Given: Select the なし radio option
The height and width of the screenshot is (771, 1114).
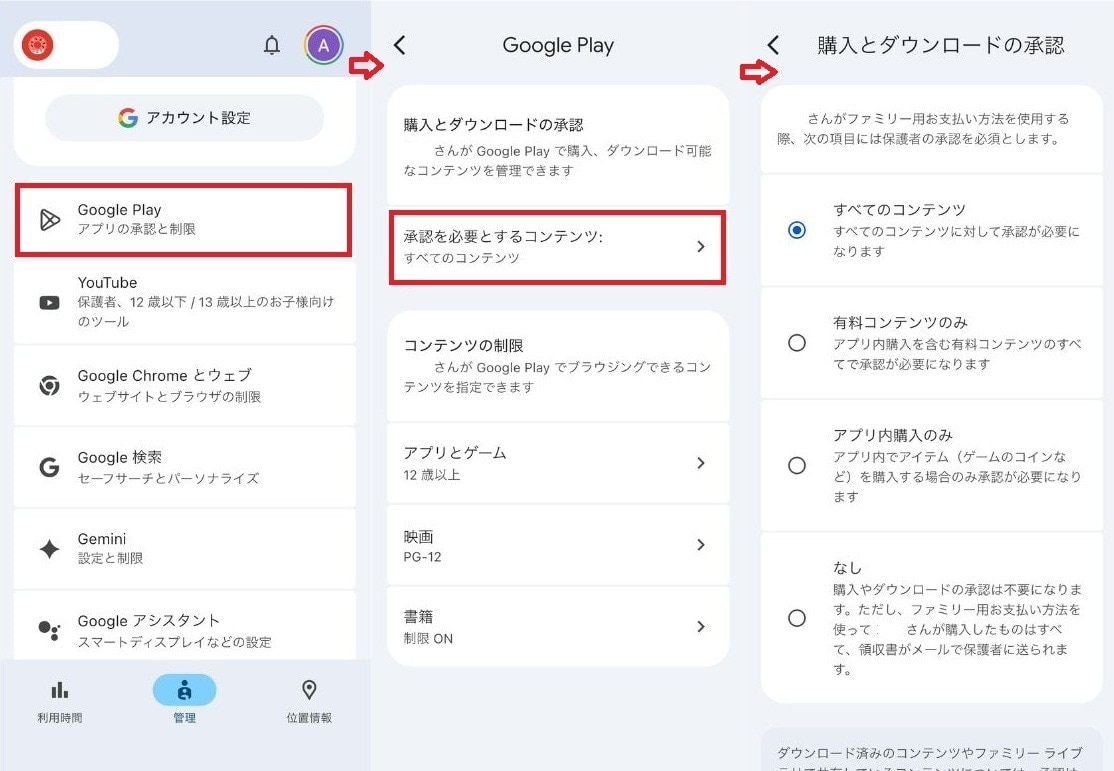Looking at the screenshot, I should [x=797, y=618].
